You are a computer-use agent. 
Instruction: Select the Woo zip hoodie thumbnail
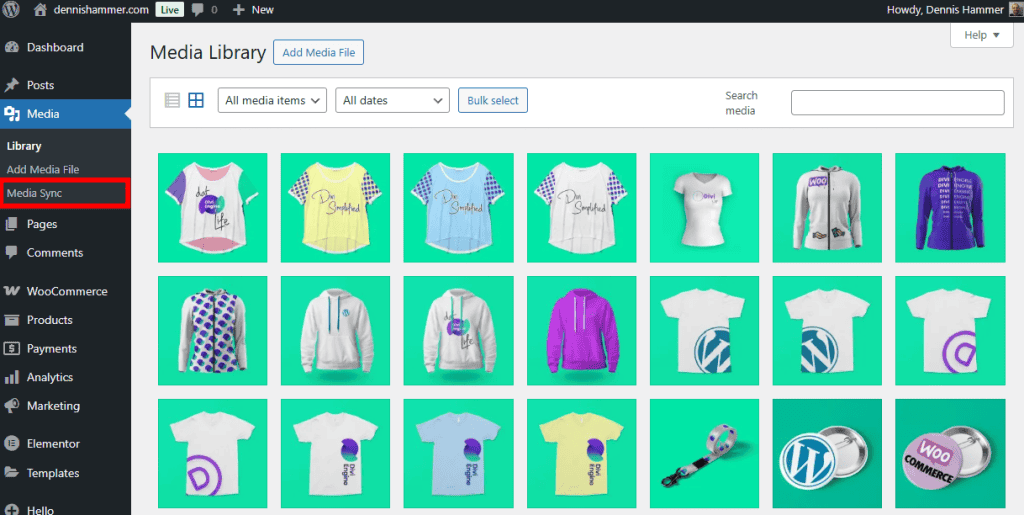[827, 208]
